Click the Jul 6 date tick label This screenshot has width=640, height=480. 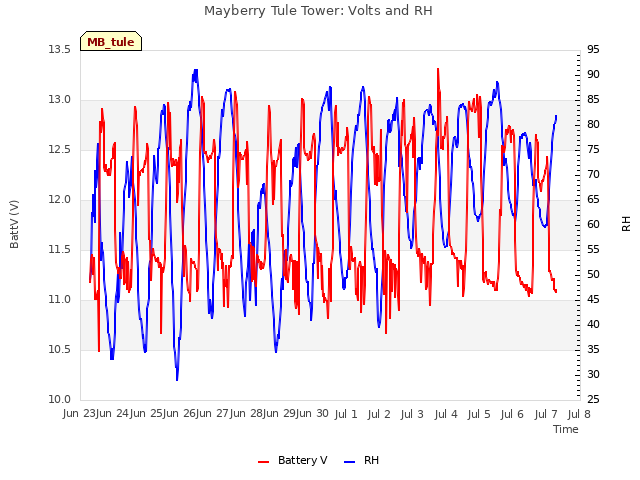click(512, 414)
